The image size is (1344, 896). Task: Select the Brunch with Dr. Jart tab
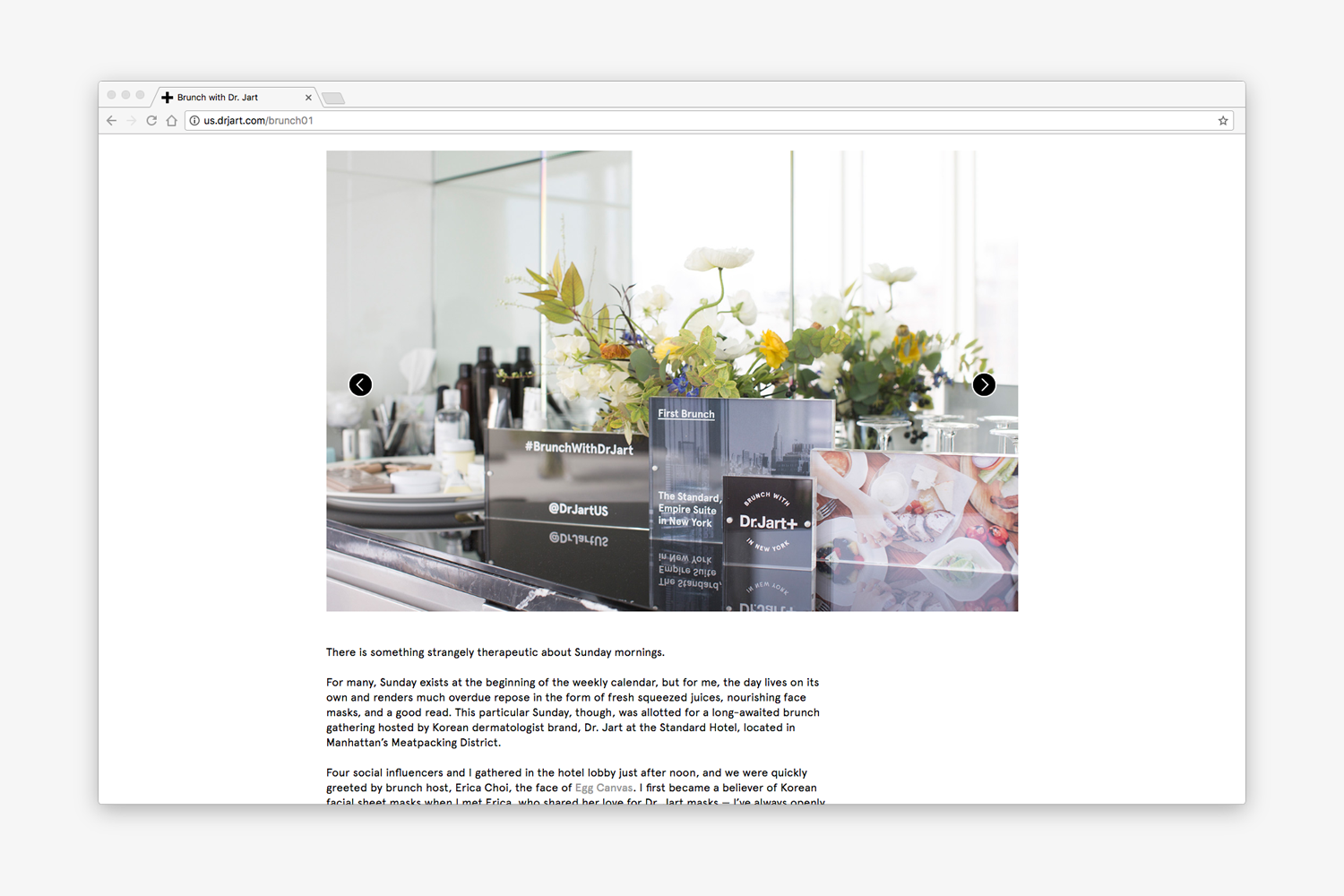click(237, 98)
